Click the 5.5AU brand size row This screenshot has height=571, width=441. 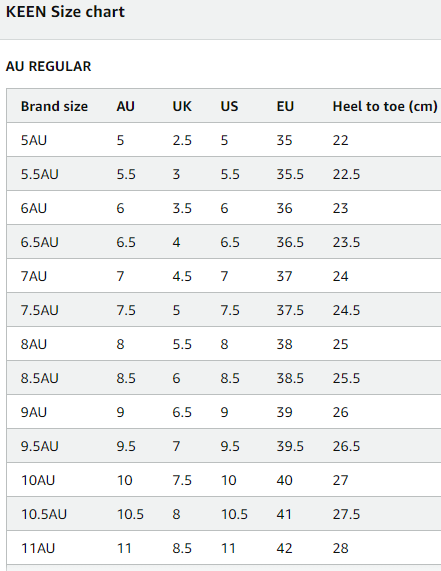(x=224, y=174)
